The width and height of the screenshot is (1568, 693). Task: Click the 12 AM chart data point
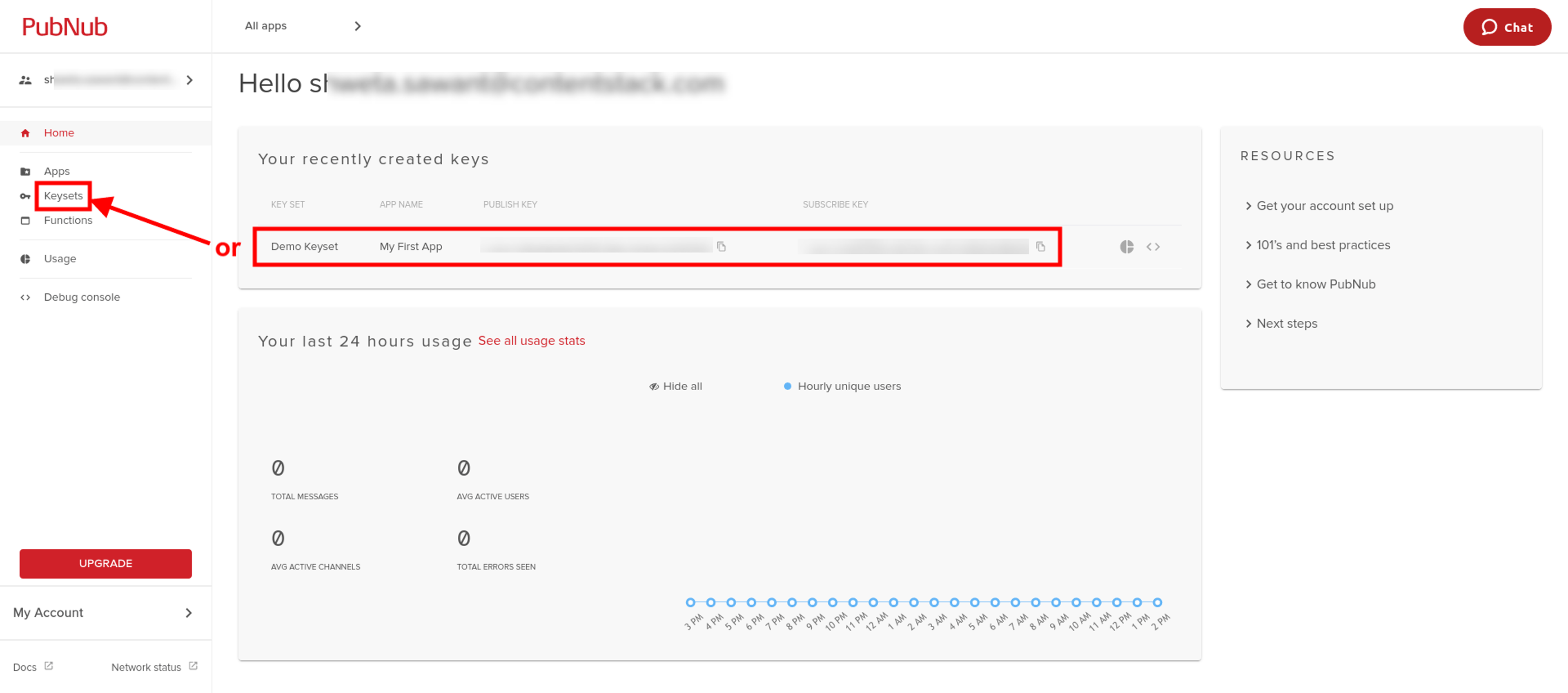[x=873, y=602]
